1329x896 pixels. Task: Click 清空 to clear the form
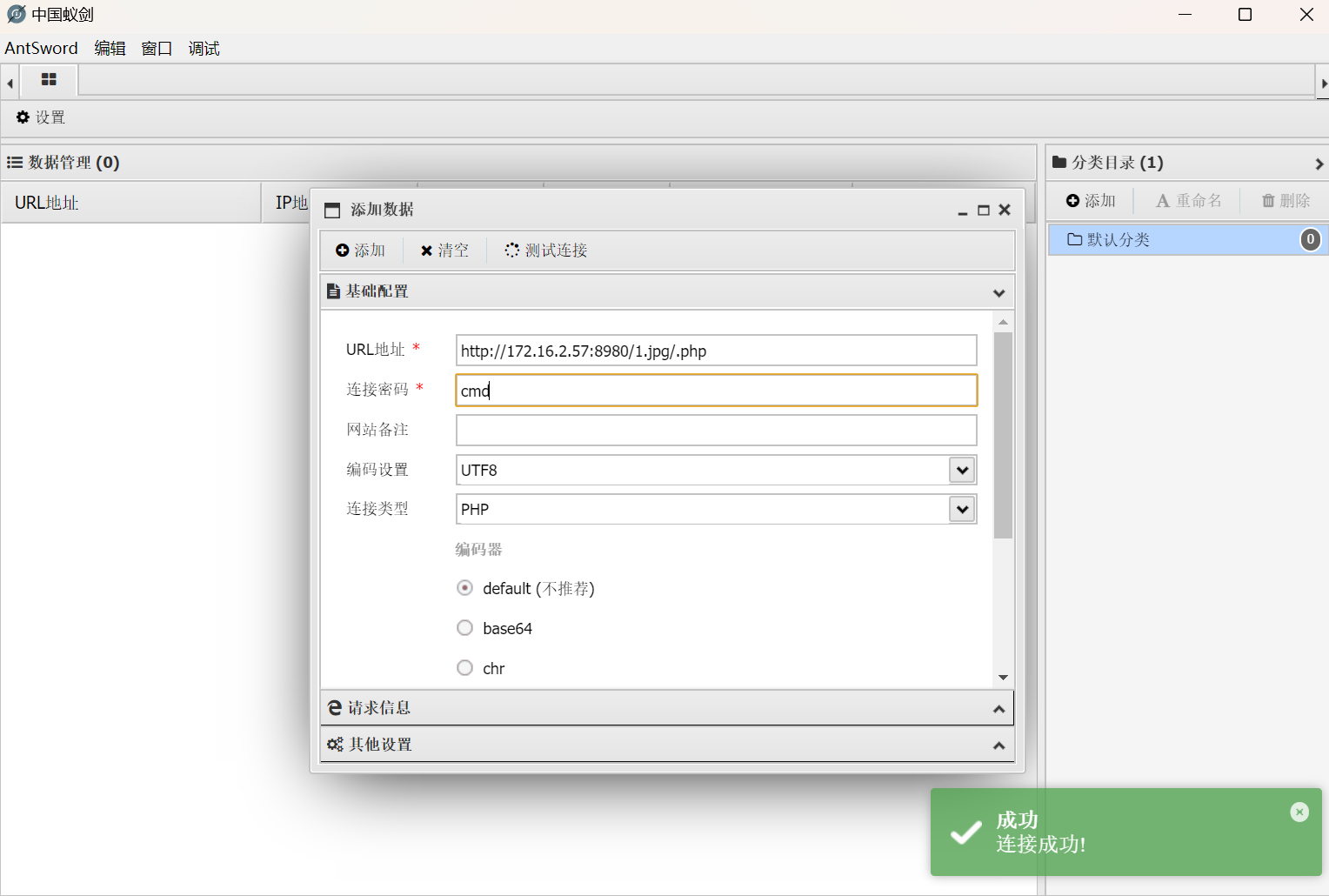click(x=444, y=251)
